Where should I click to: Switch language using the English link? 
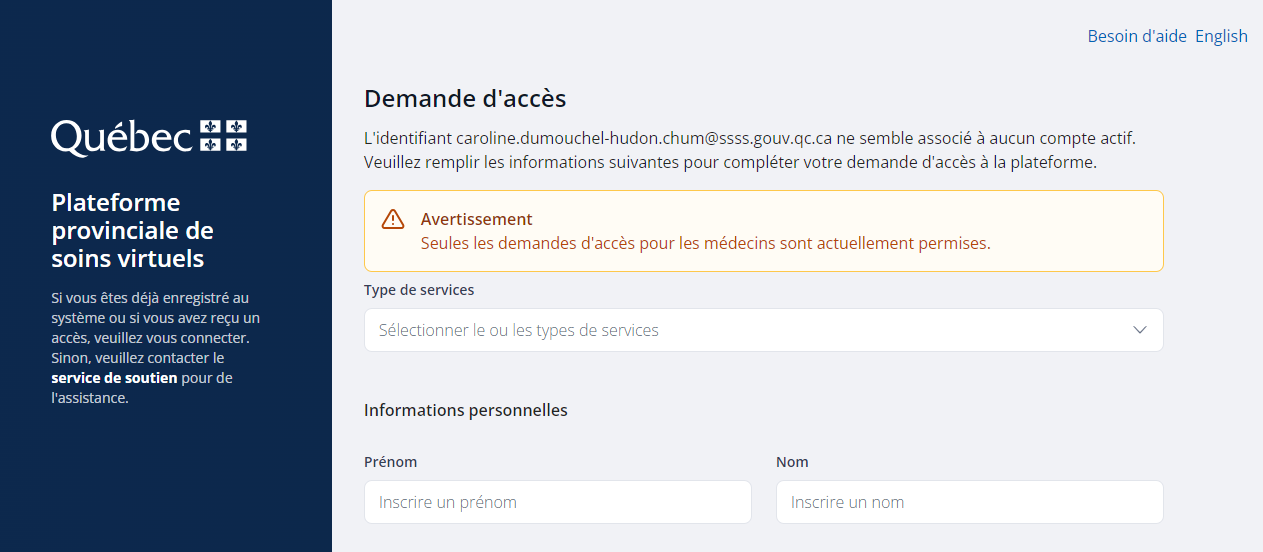1221,36
